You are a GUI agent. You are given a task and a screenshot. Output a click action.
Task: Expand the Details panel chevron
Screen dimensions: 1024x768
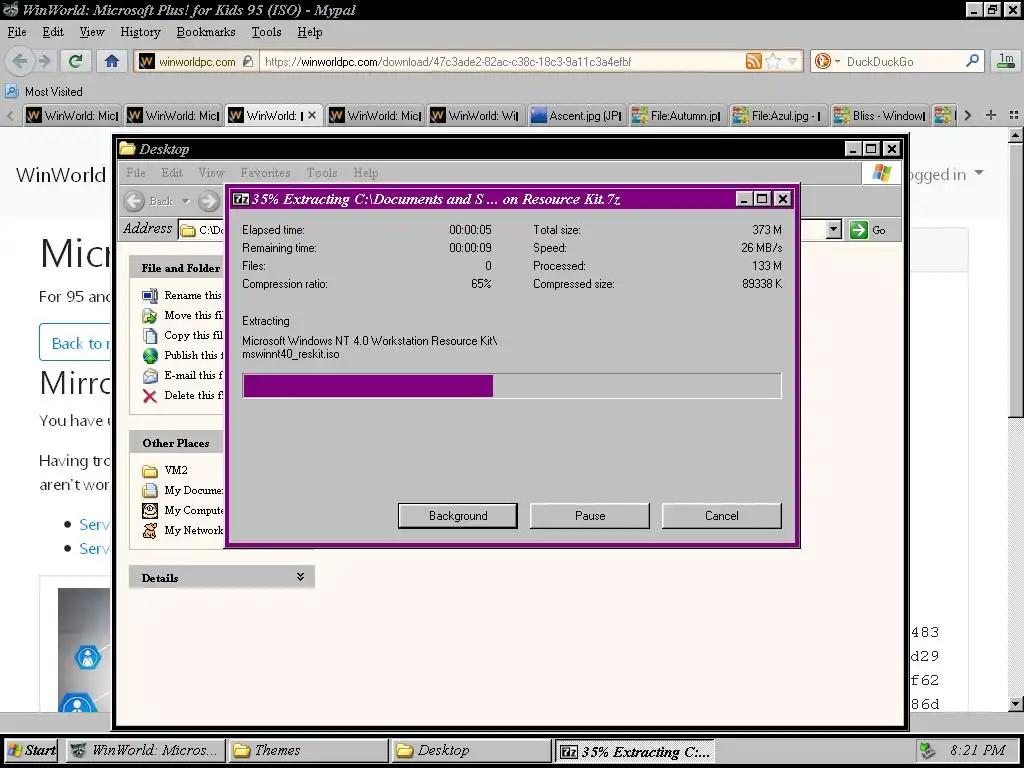(300, 577)
